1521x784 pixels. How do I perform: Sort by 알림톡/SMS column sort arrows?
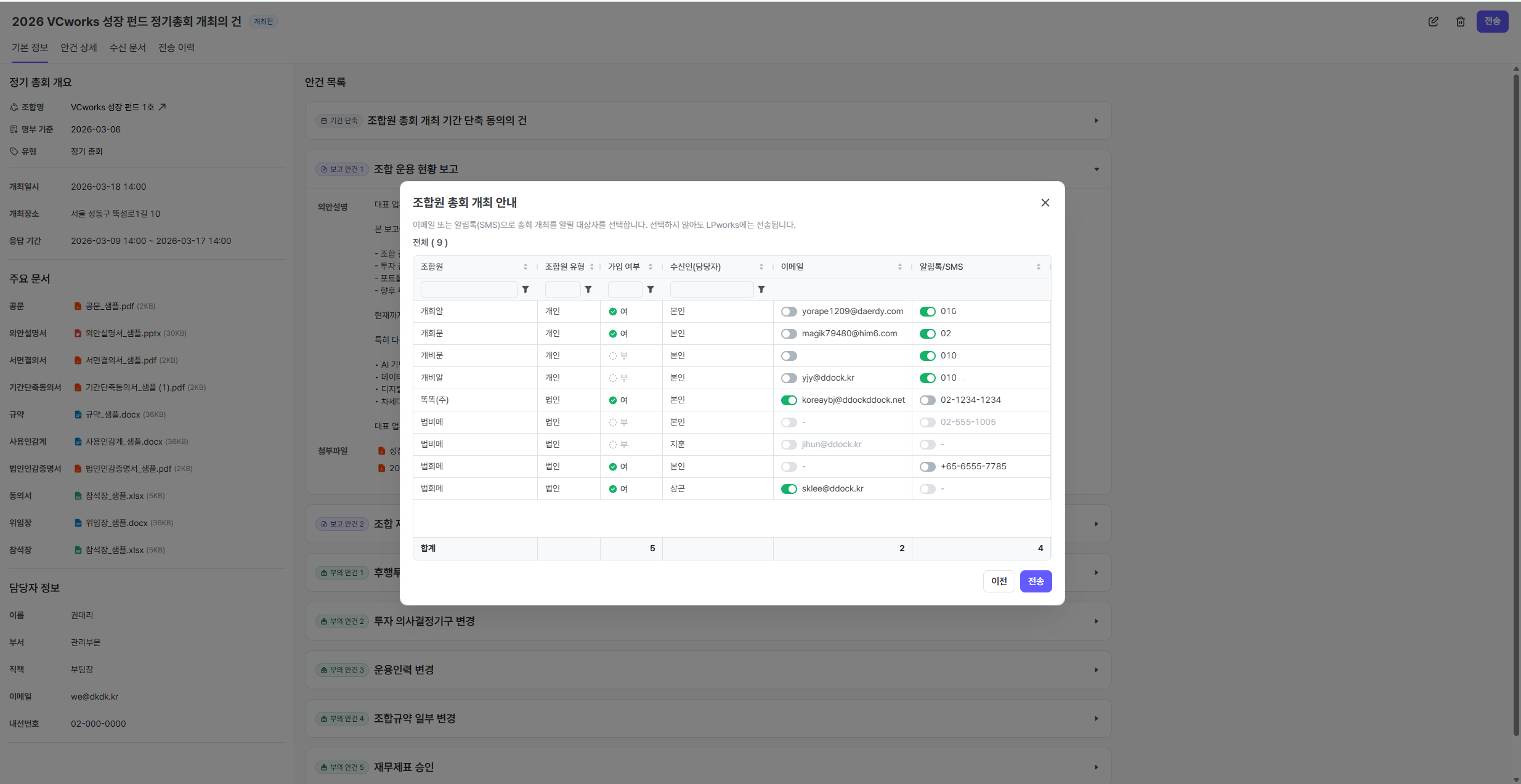coord(1038,267)
